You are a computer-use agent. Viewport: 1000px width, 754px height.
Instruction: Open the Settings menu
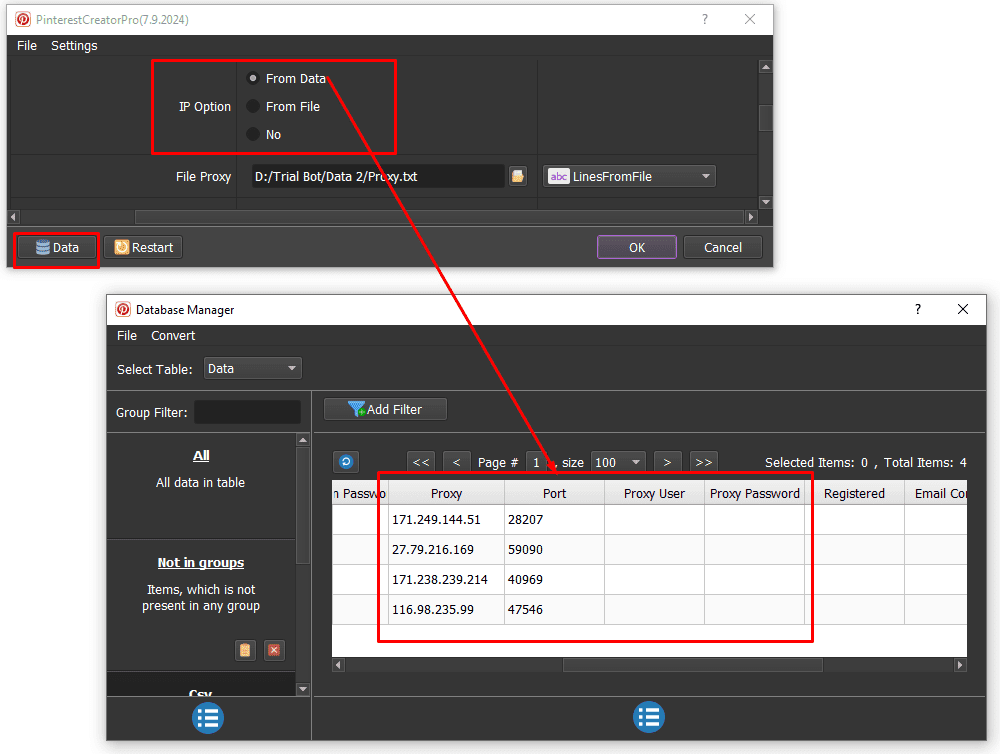(74, 46)
